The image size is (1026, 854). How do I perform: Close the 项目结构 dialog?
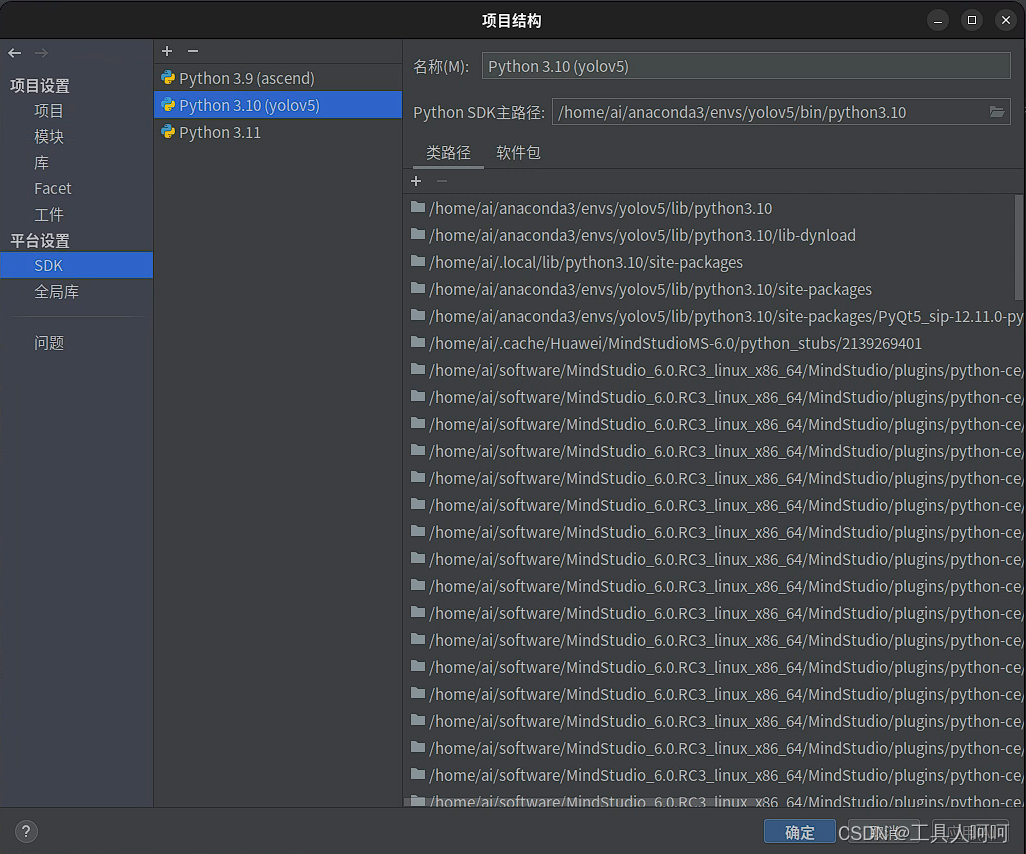[x=1006, y=20]
